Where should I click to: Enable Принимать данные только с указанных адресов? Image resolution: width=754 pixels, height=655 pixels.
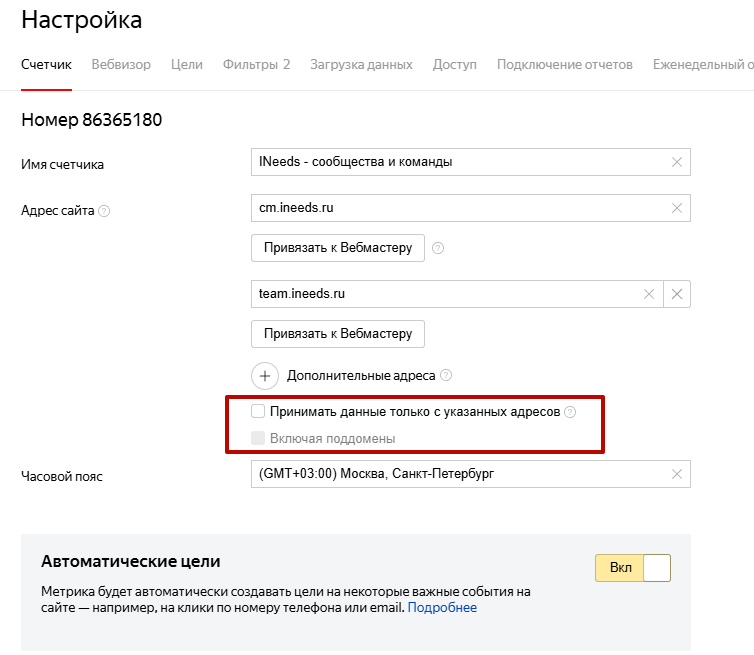(x=258, y=411)
